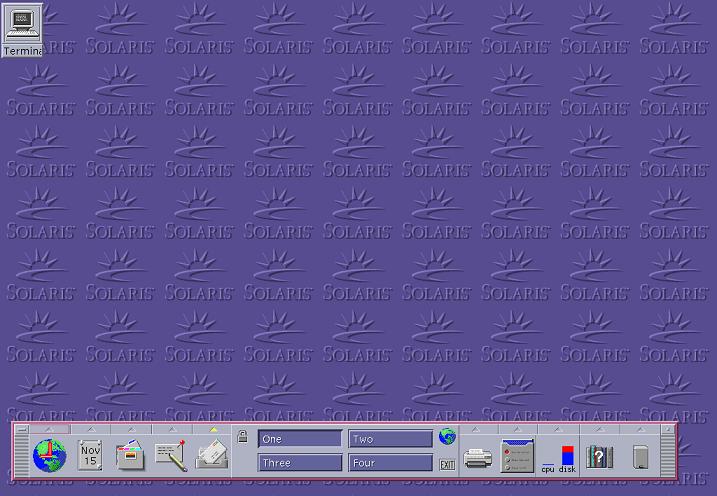Lock the screen with padlock icon
Viewport: 717px width, 496px height.
click(x=242, y=437)
